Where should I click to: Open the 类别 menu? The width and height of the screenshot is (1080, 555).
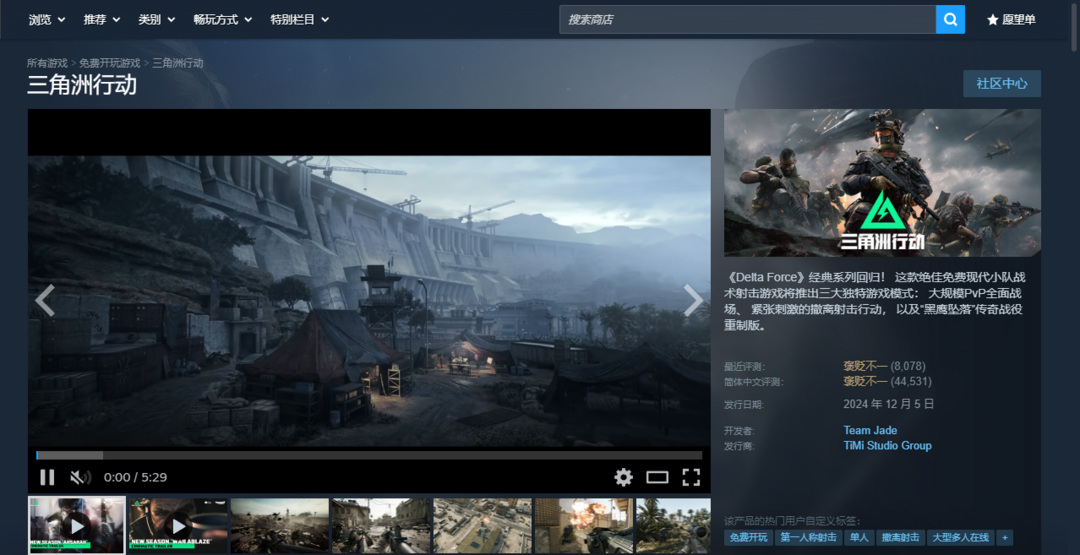156,19
